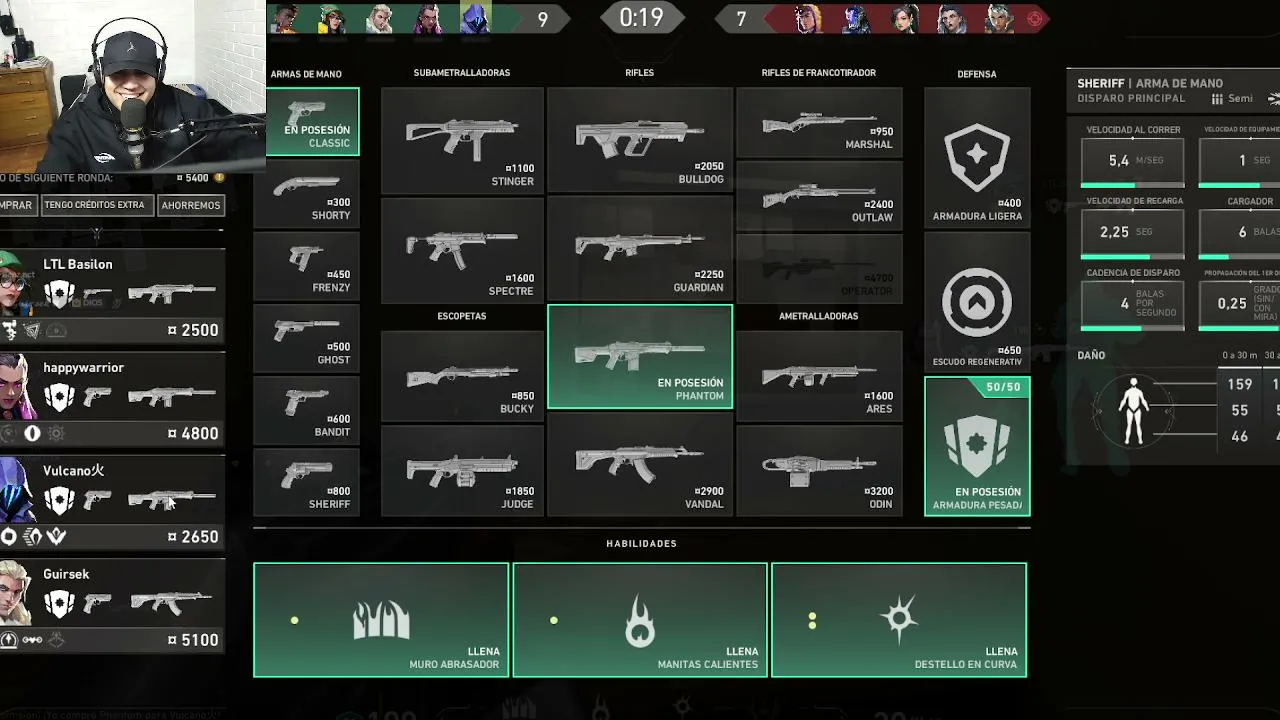Click the 159 head damage value
The image size is (1280, 720).
pos(1240,384)
